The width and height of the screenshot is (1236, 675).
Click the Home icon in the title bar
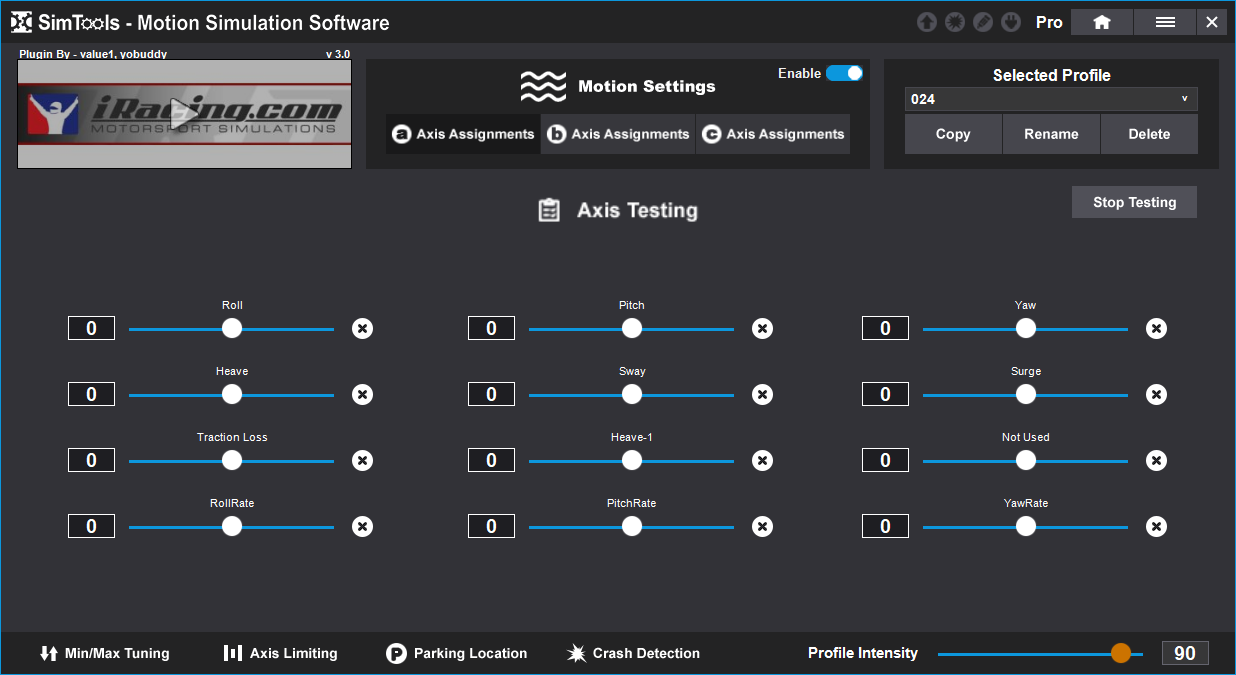(1101, 21)
